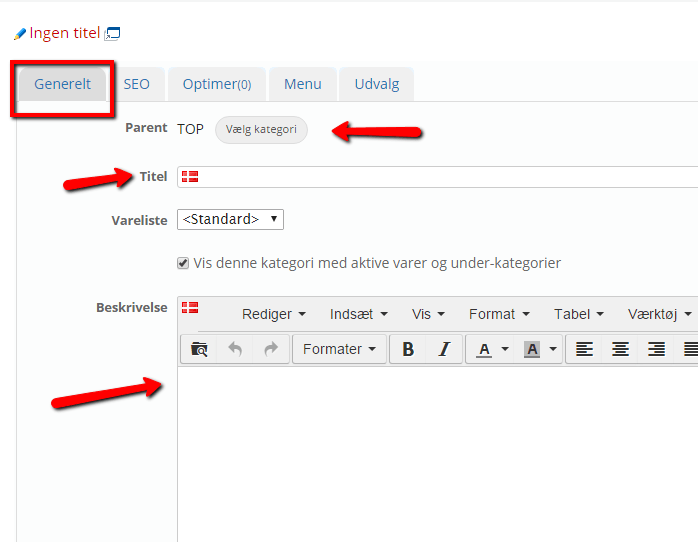698x542 pixels.
Task: Toggle italic formatting
Action: tap(444, 349)
